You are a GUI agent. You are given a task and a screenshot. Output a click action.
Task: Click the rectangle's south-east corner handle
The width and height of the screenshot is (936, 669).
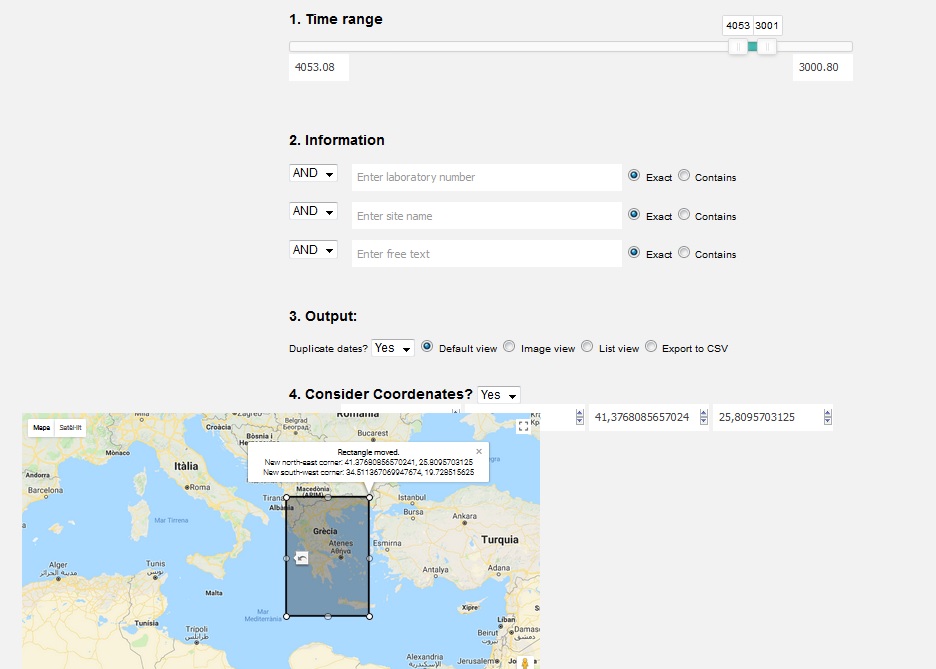point(370,616)
